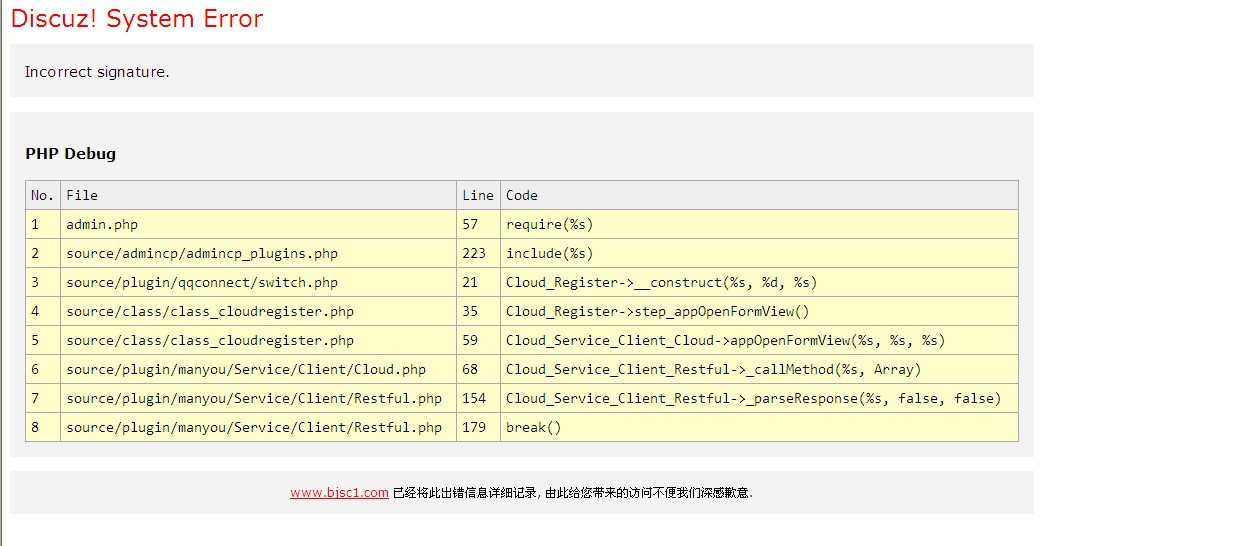
Task: Select 'source/admincp/admincp_plugins.php' file cell
Action: [x=258, y=253]
